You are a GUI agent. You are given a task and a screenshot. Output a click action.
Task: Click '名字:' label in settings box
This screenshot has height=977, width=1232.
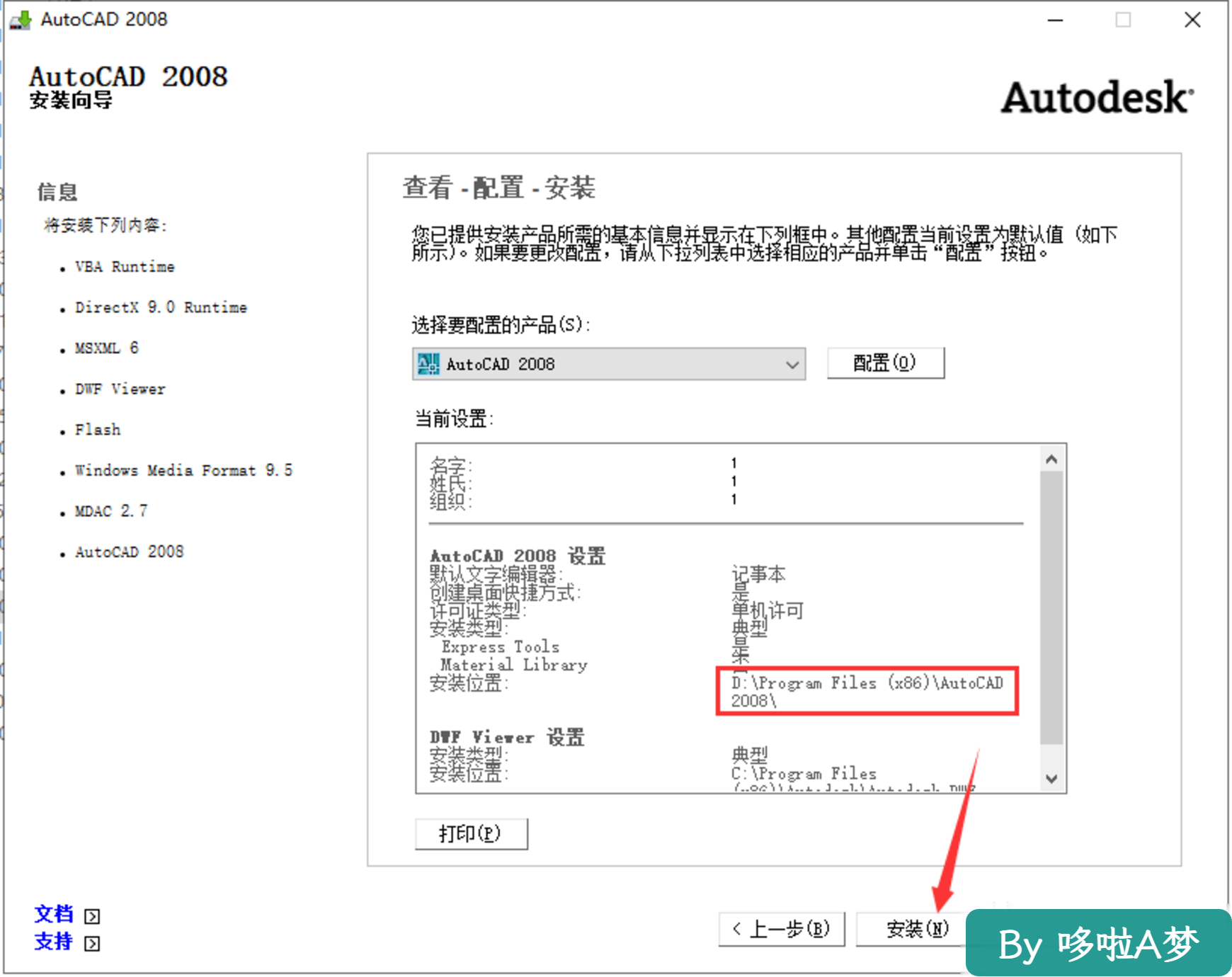(451, 465)
